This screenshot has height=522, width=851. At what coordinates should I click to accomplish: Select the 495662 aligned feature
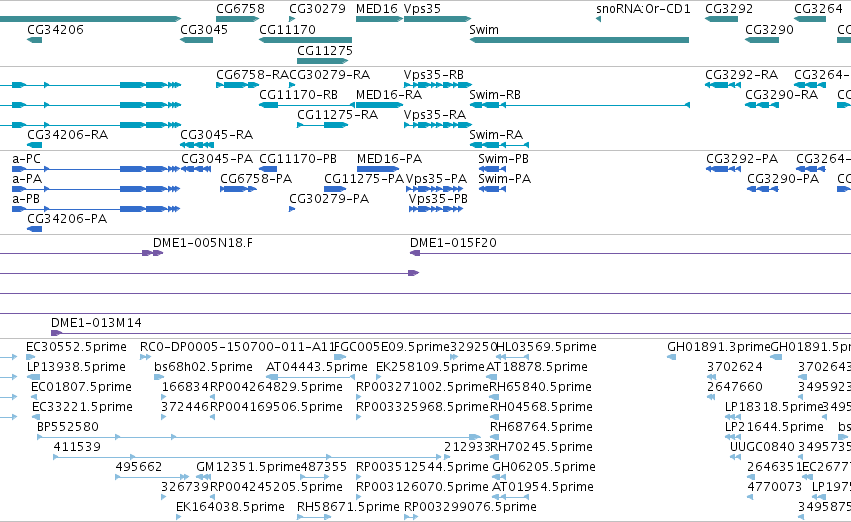[153, 477]
